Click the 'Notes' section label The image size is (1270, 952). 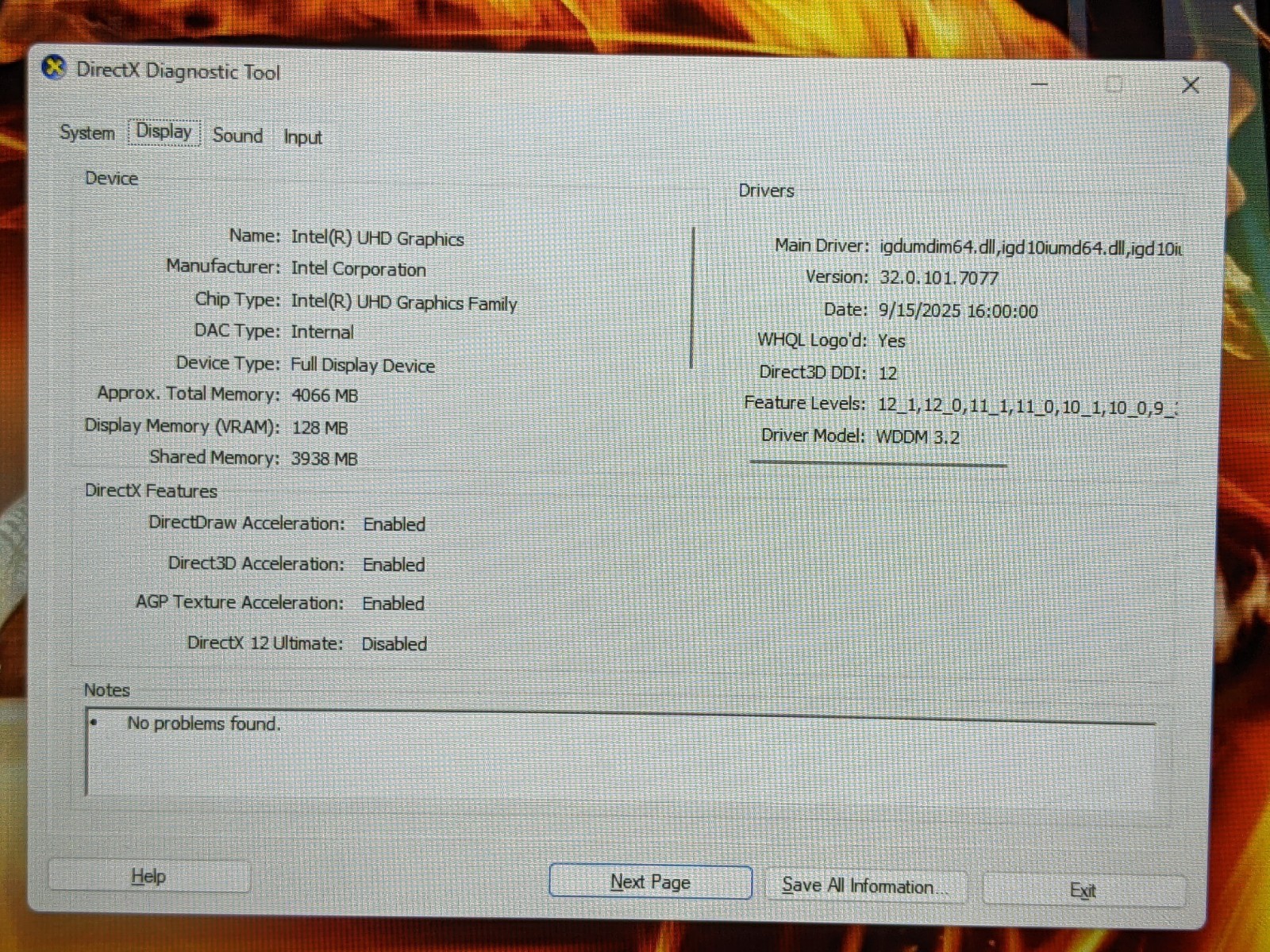point(107,690)
